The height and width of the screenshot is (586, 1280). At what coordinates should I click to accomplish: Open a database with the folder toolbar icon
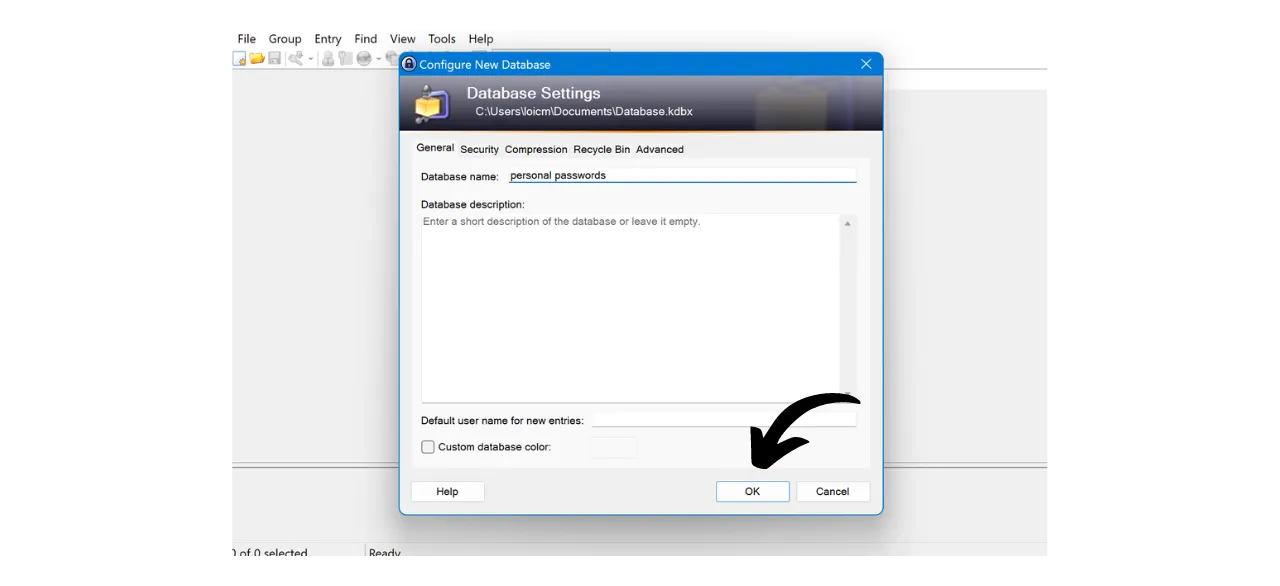(257, 58)
